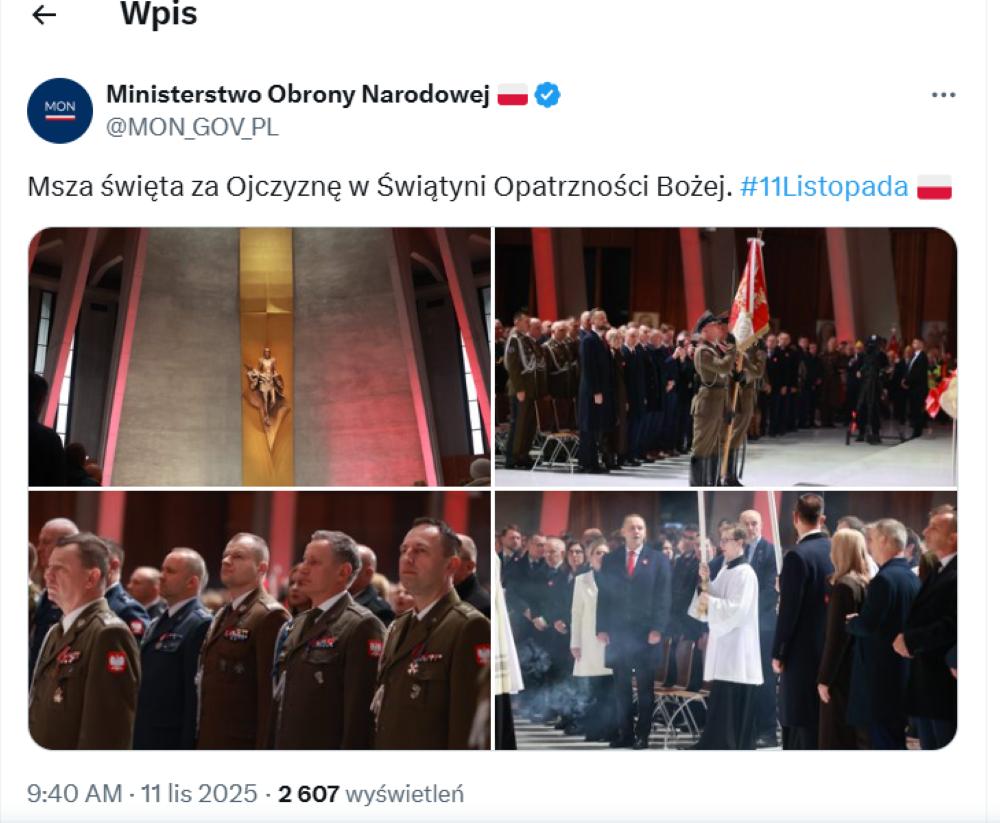The image size is (1000, 823).
Task: Open the @MON_GOV_PL handle
Action: point(192,128)
